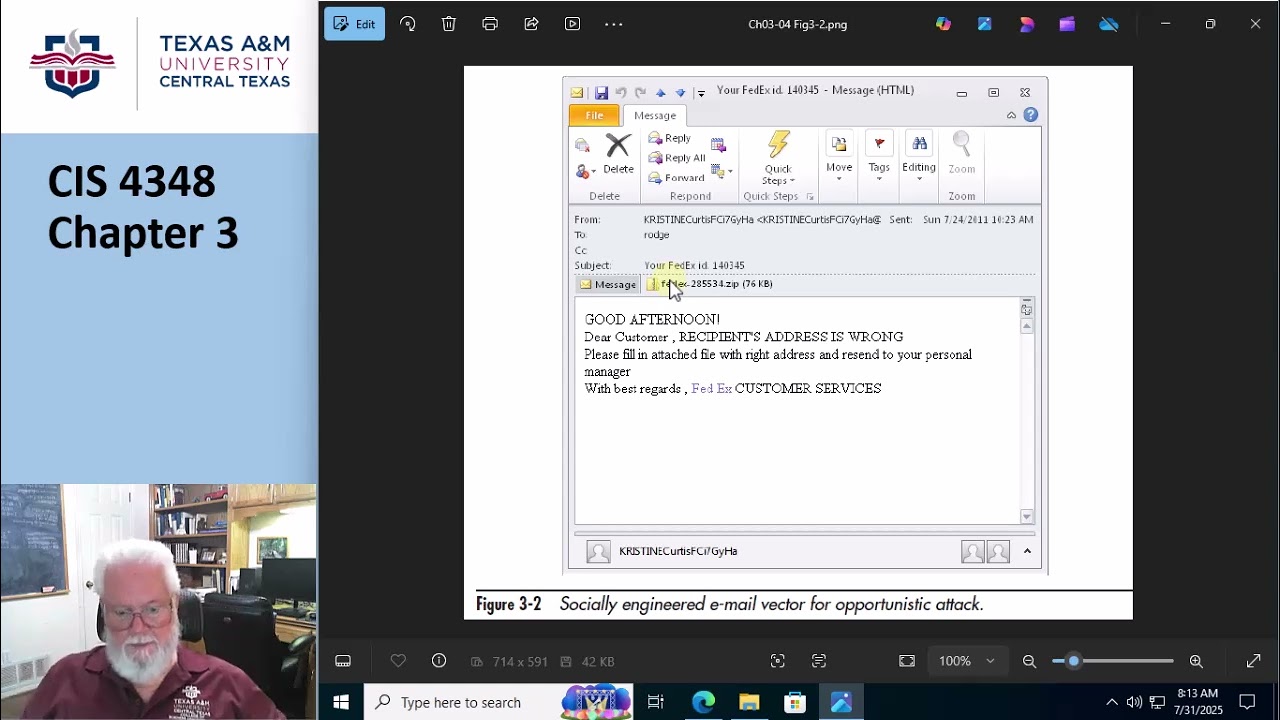The height and width of the screenshot is (720, 1280).
Task: Open the 100% zoom level dropdown
Action: point(967,661)
